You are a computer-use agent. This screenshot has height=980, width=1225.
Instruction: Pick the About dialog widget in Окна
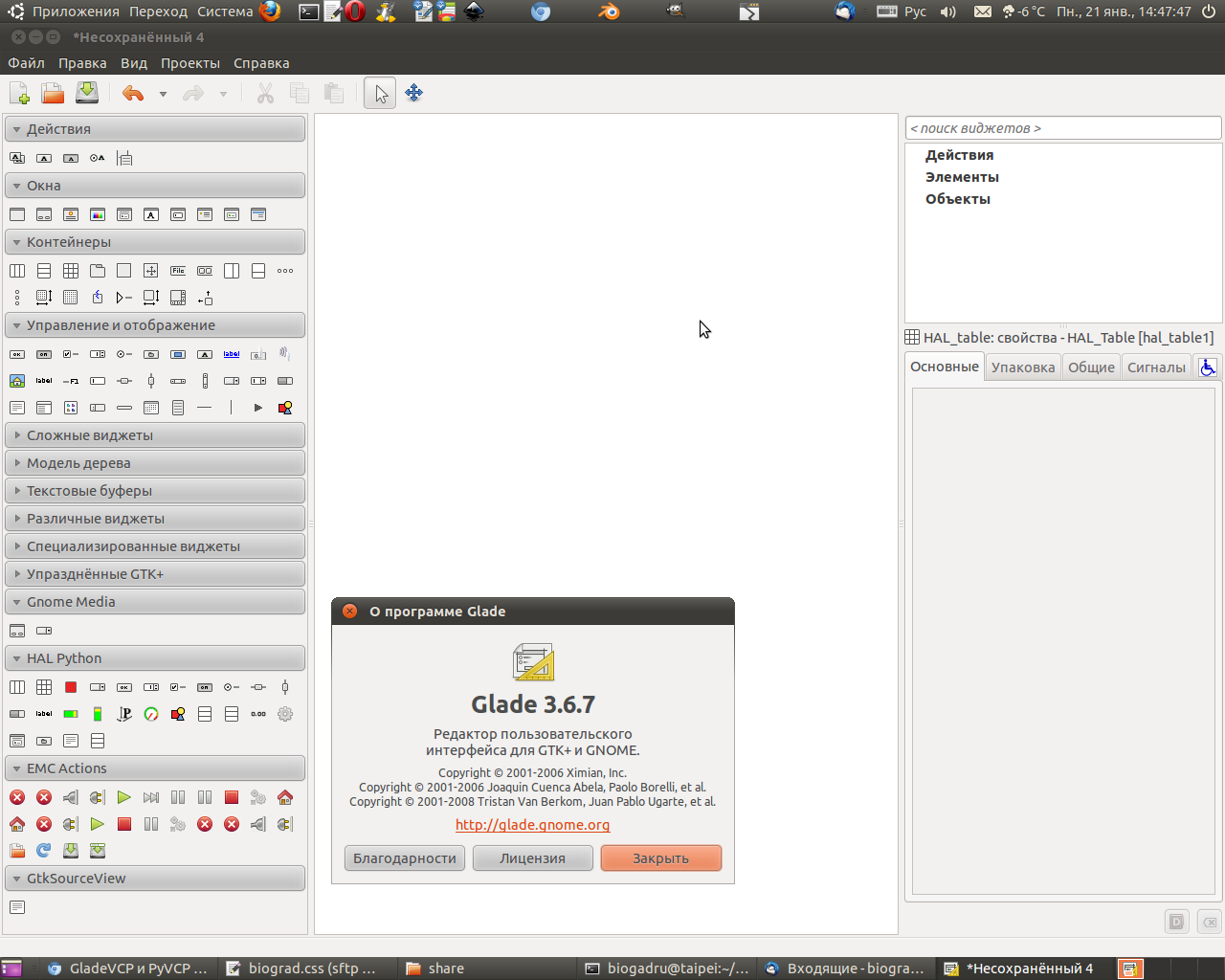(x=71, y=214)
